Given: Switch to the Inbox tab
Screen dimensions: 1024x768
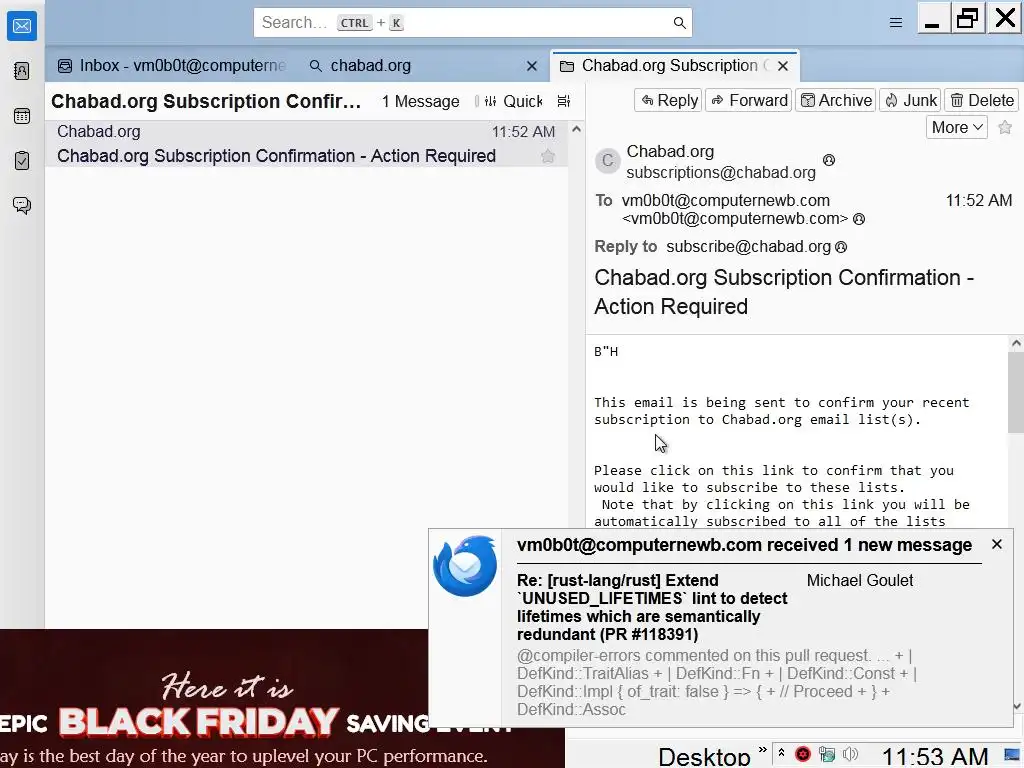Looking at the screenshot, I should coord(172,65).
